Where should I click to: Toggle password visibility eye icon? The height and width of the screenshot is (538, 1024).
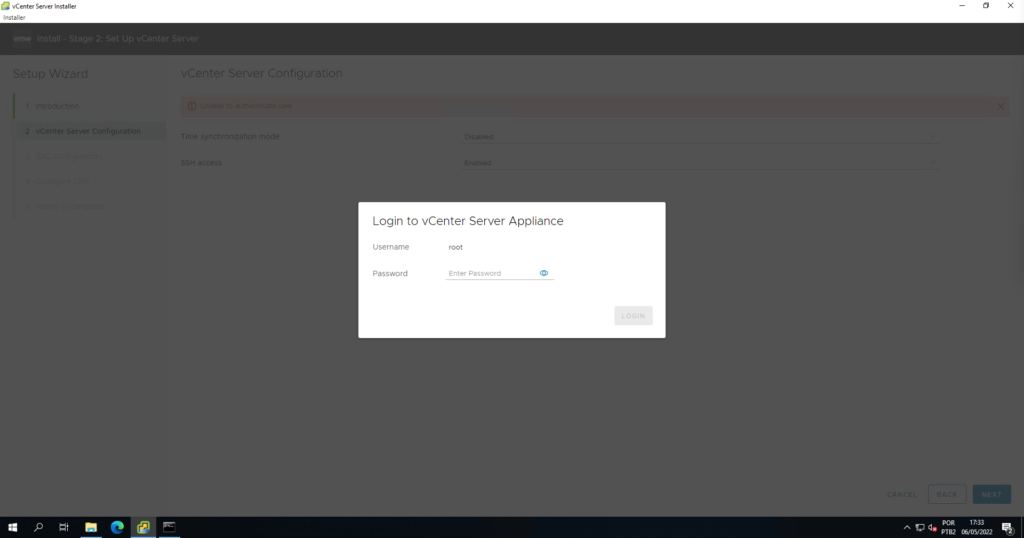point(543,273)
